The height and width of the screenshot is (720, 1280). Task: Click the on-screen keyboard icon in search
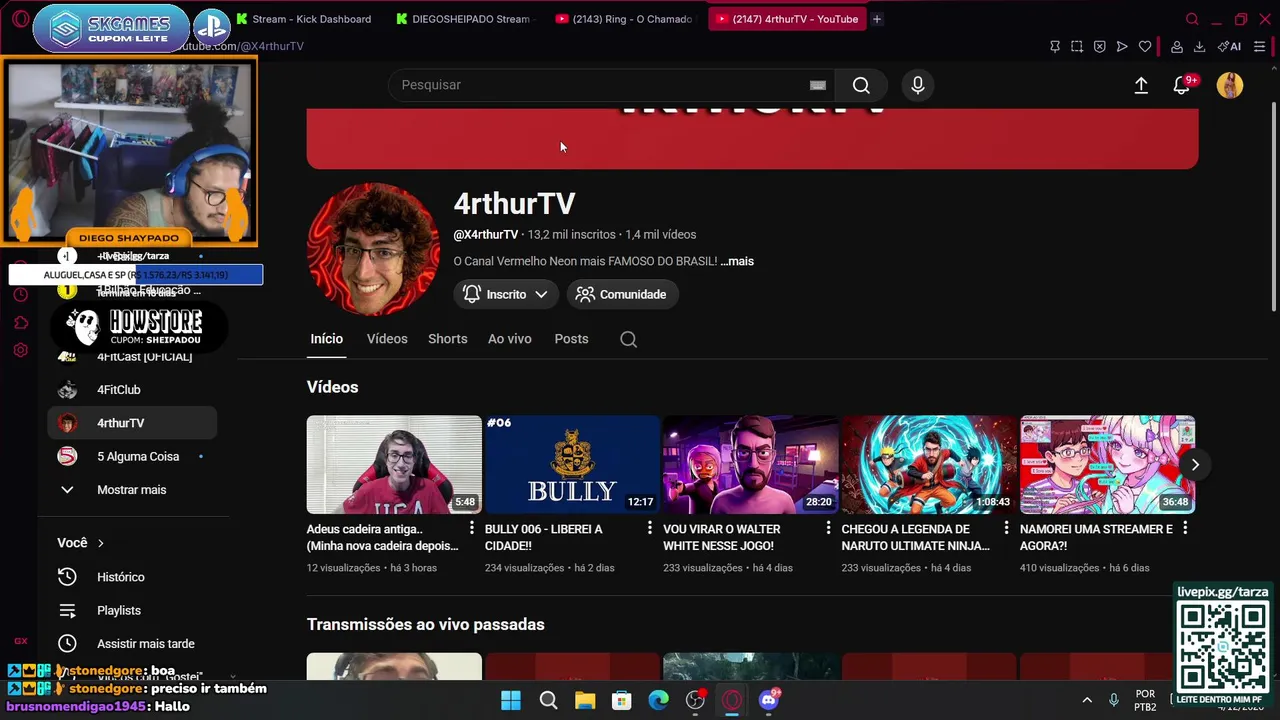(818, 85)
